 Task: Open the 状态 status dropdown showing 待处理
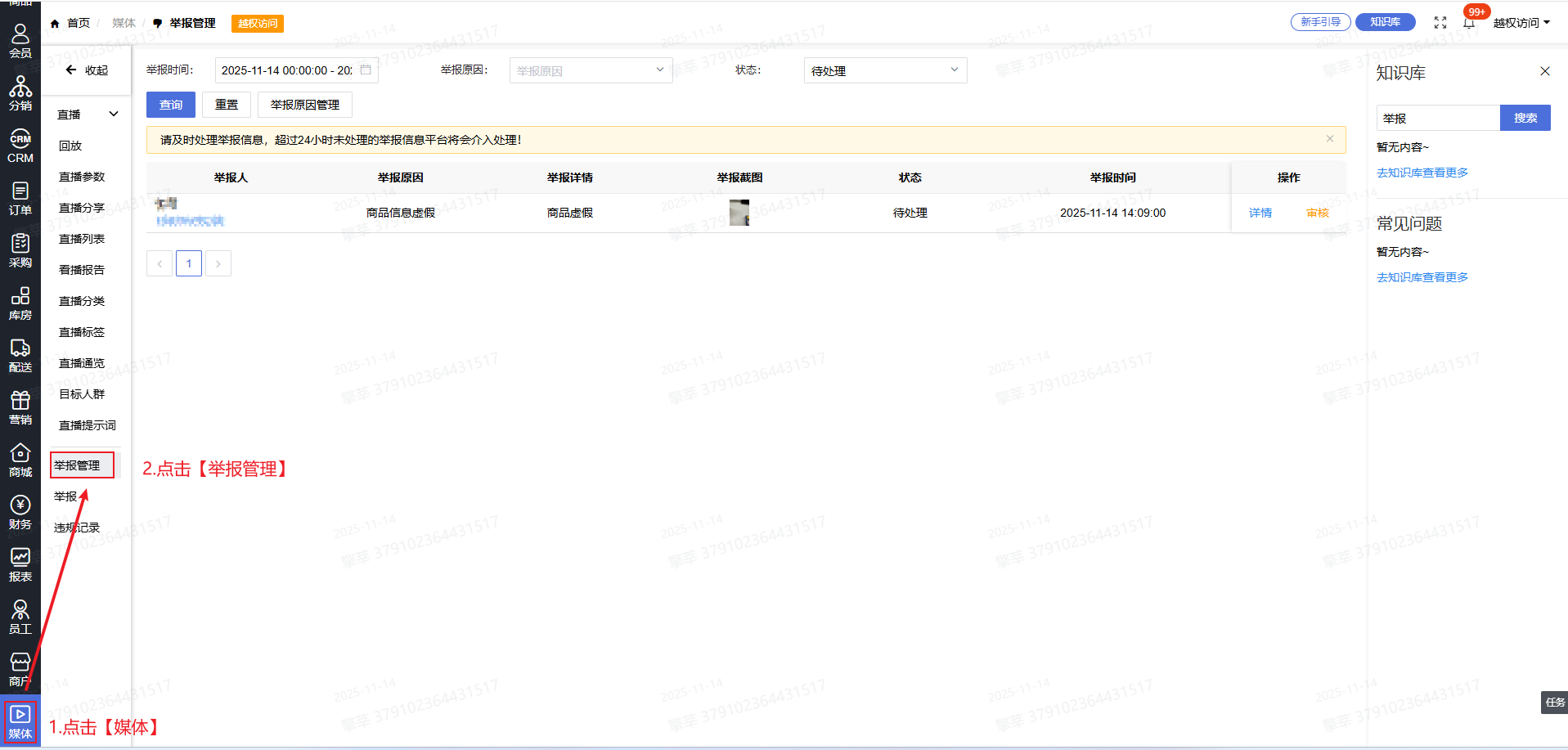tap(885, 70)
